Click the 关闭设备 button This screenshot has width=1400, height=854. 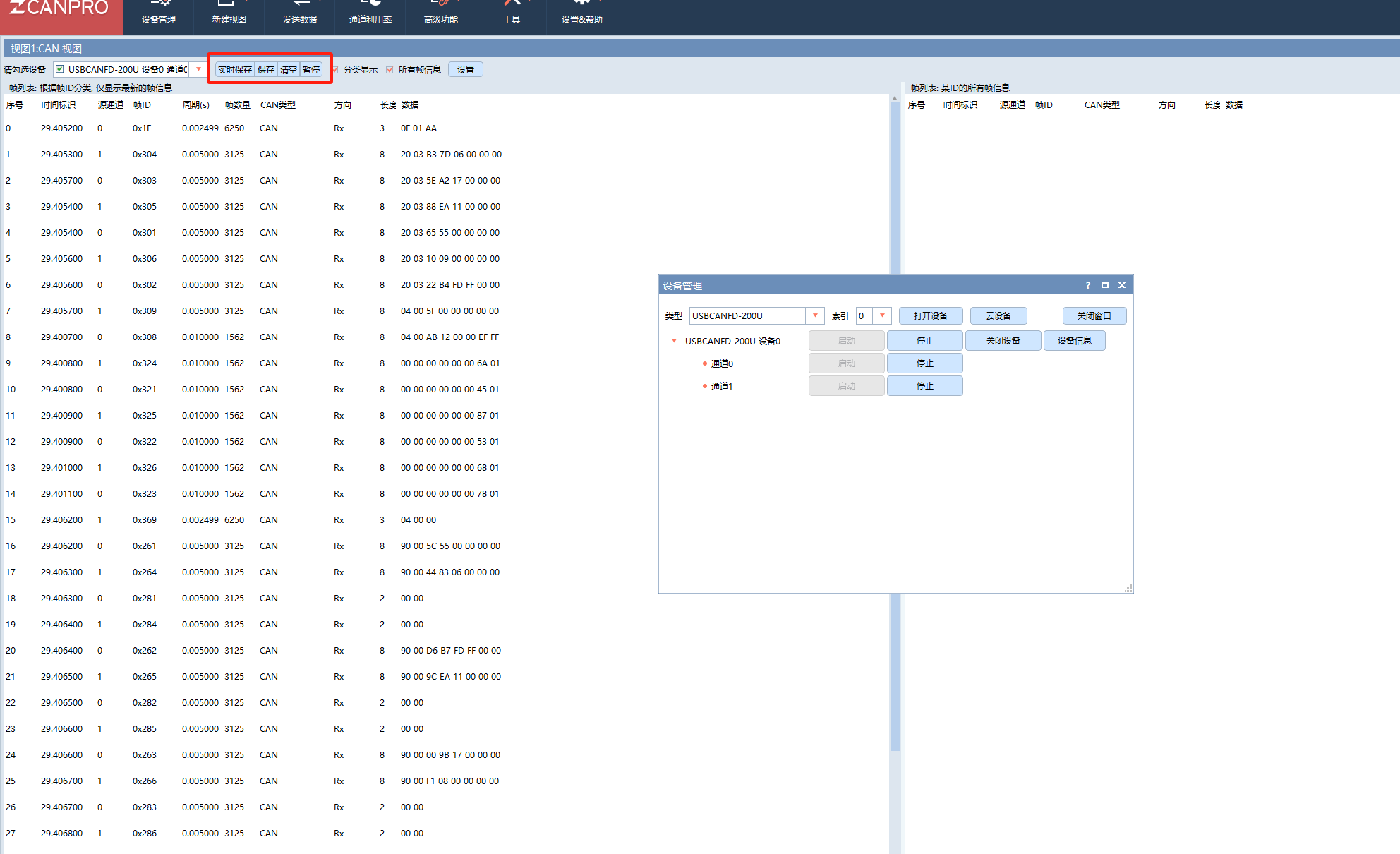pyautogui.click(x=1003, y=341)
